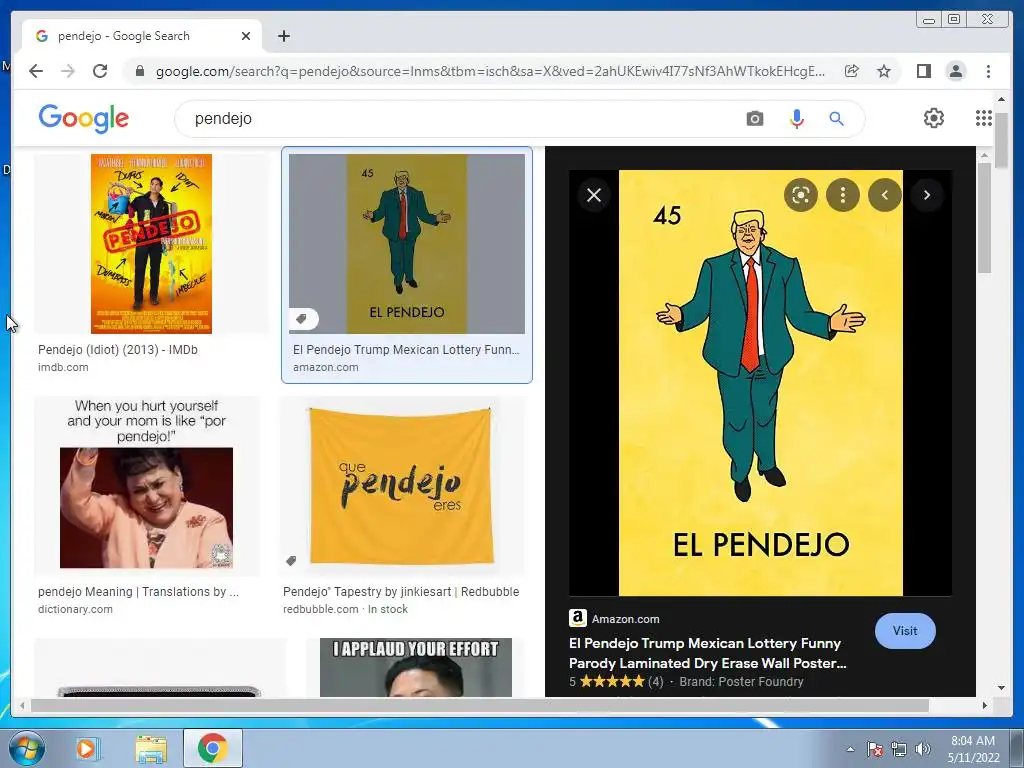Search by image with the camera icon
This screenshot has height=768, width=1024.
pyautogui.click(x=755, y=118)
